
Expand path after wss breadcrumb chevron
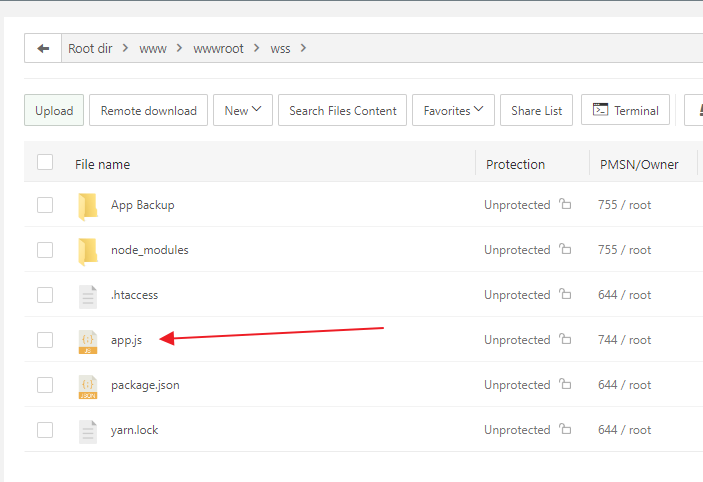(x=303, y=48)
